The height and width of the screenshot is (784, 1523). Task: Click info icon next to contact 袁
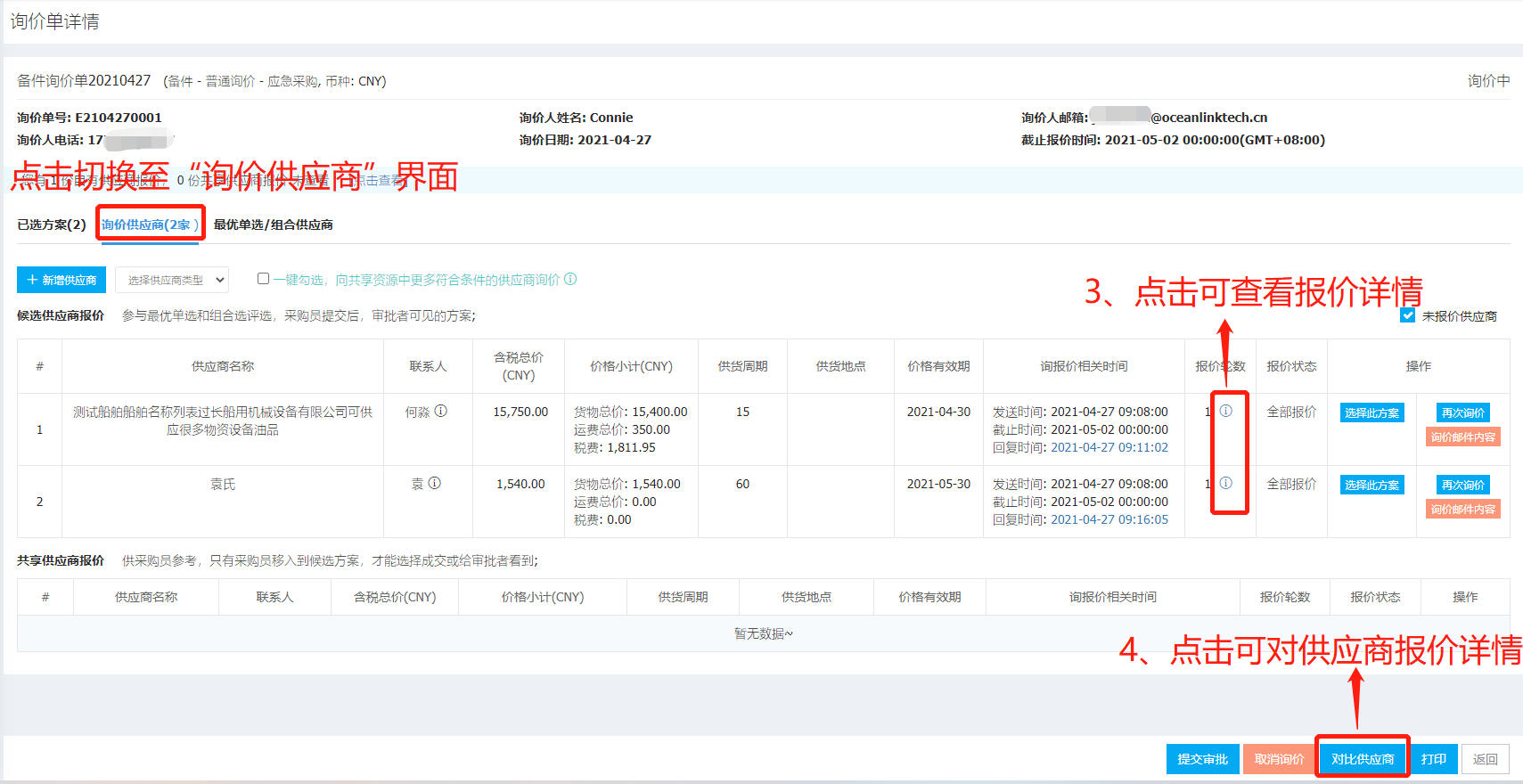[435, 484]
